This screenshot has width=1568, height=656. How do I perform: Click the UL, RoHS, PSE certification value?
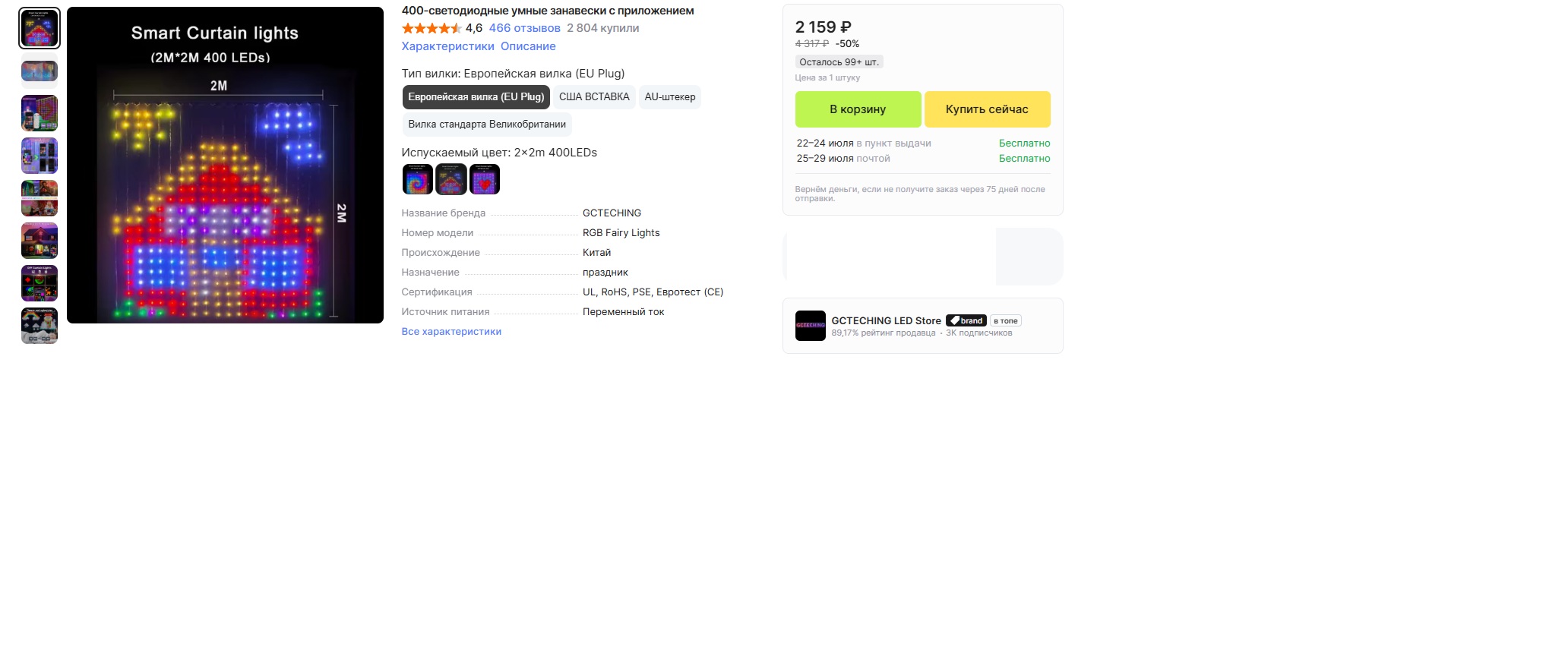click(x=653, y=292)
